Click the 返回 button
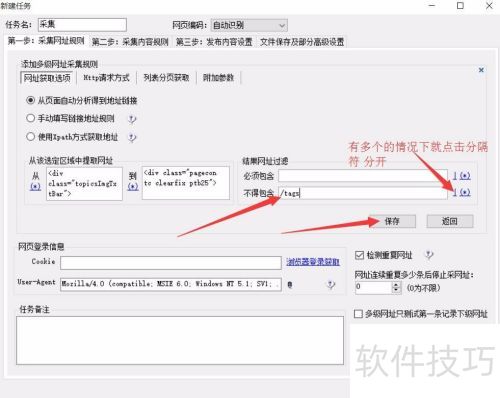Screen dimensions: 500x398 coord(450,221)
